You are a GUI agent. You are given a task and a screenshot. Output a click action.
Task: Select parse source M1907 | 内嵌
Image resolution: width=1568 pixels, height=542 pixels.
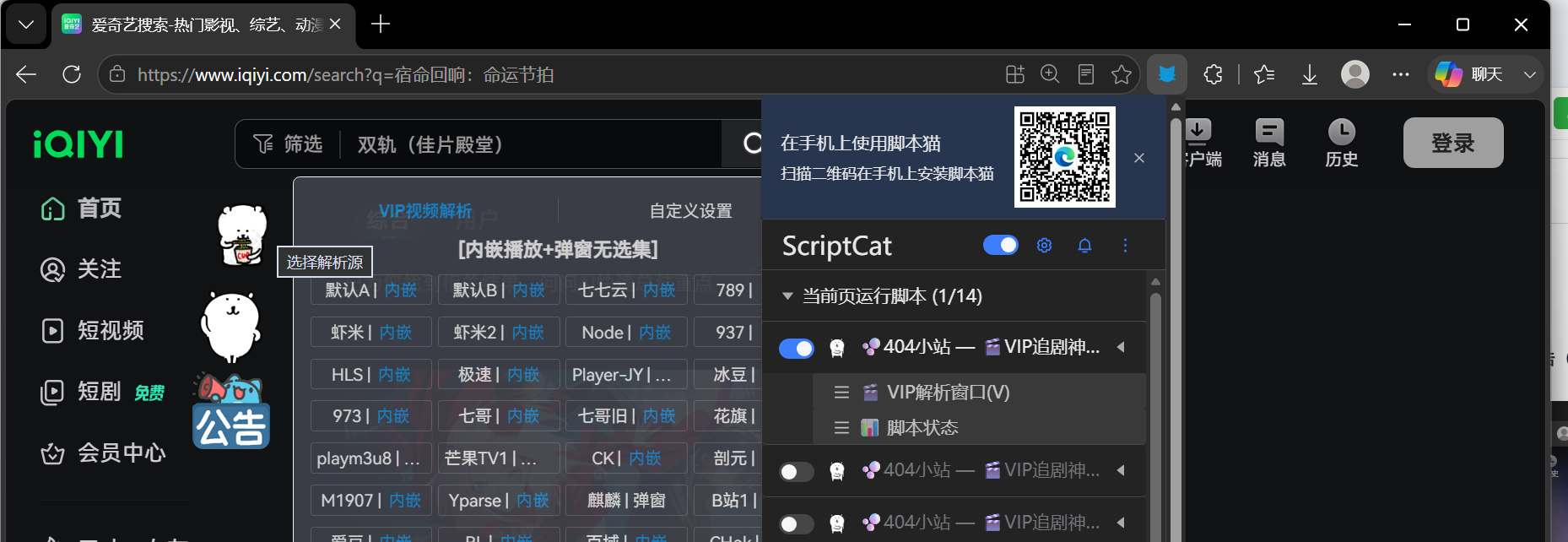(x=370, y=500)
